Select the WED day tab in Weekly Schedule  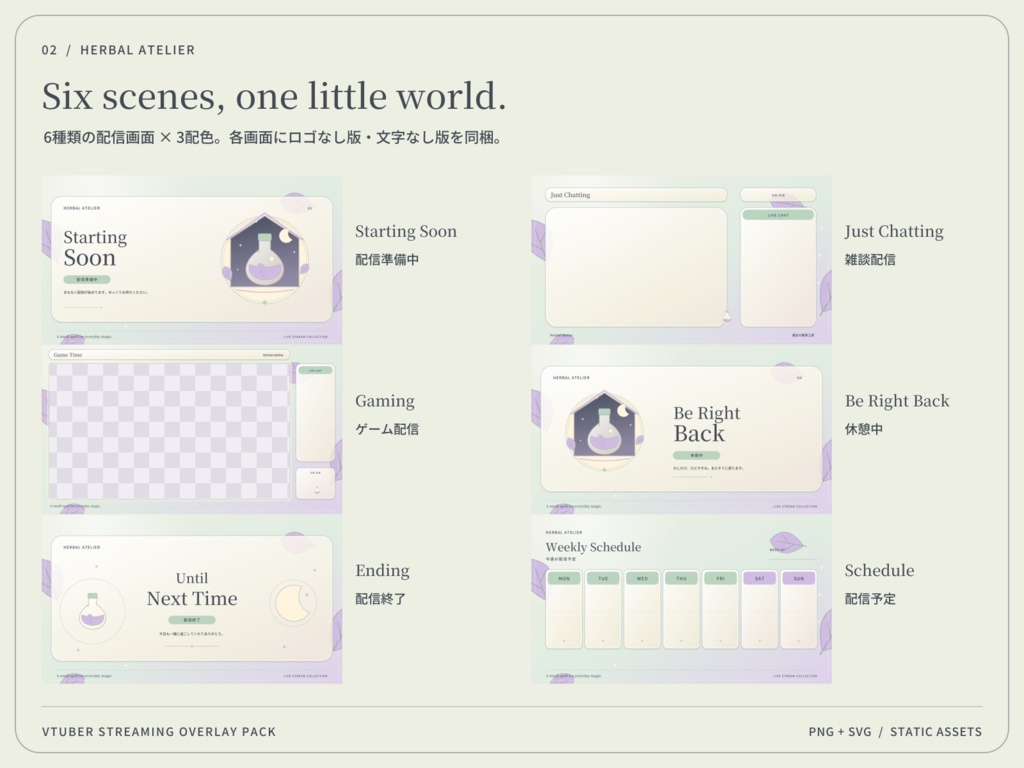tap(642, 578)
